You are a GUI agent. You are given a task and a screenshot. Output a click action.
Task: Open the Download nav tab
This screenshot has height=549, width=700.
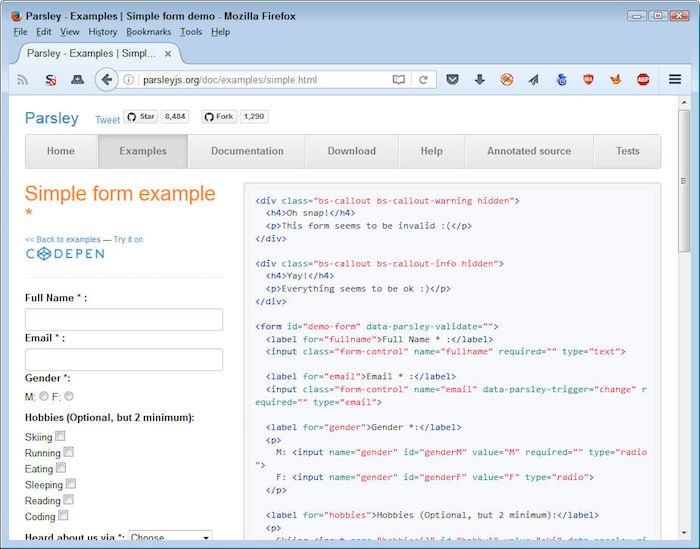(x=352, y=151)
